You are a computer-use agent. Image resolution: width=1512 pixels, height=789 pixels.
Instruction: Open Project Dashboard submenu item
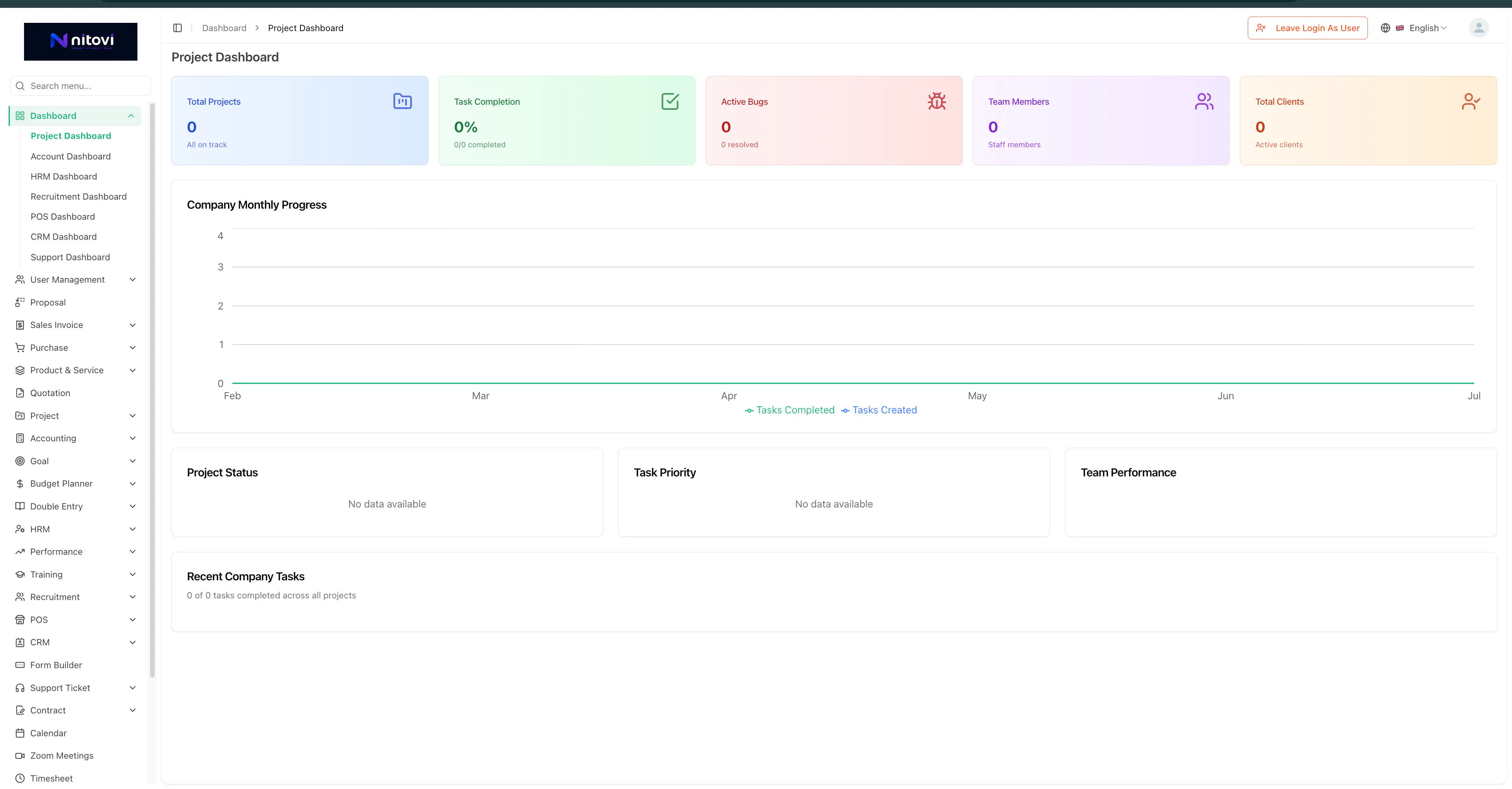(70, 136)
